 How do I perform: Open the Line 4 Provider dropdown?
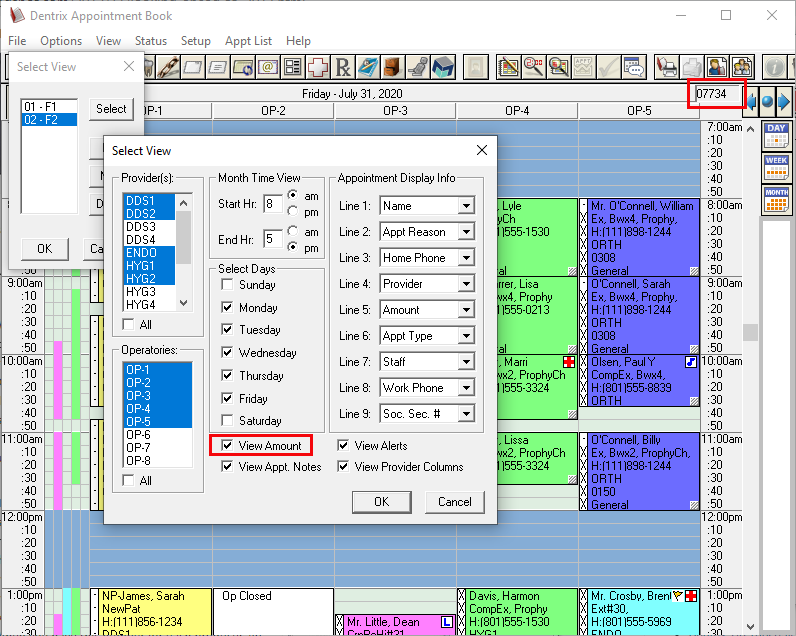point(466,284)
